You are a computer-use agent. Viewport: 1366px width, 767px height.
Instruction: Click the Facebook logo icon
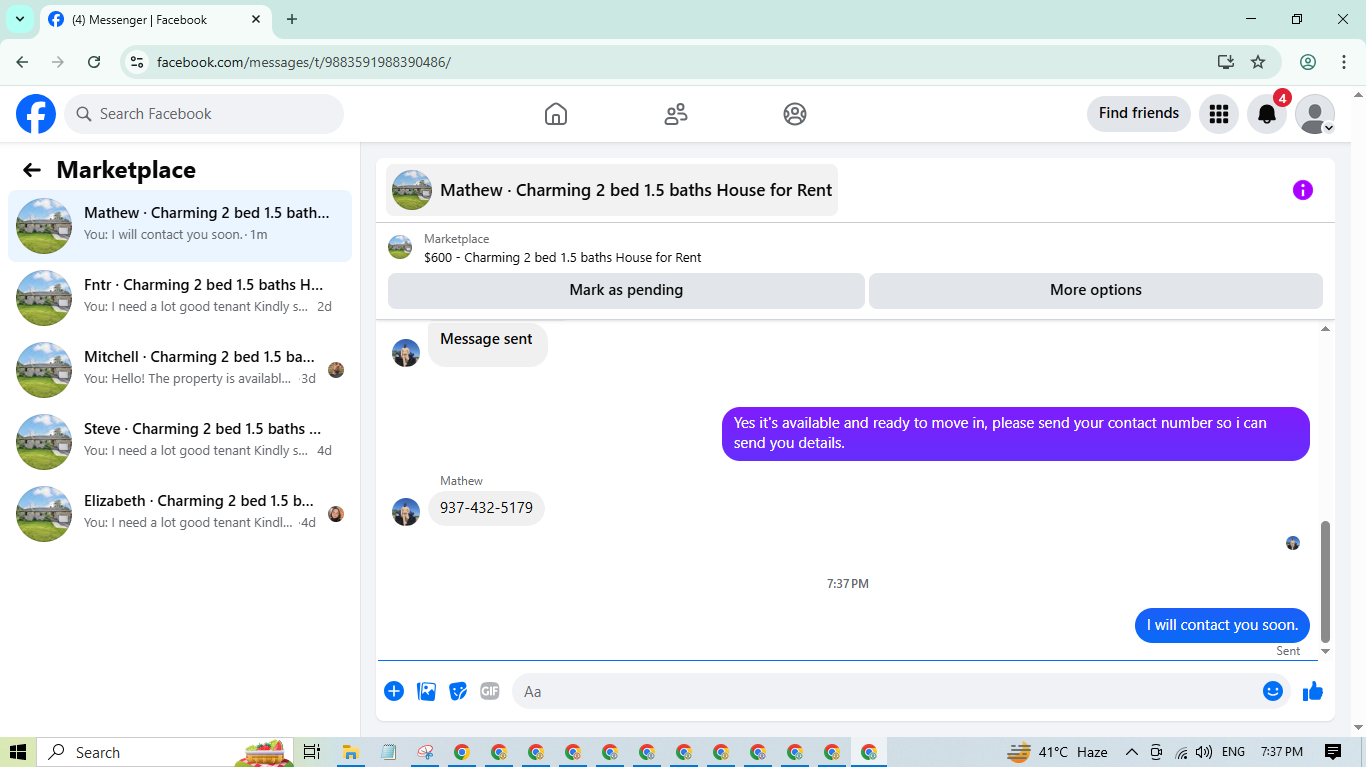36,114
